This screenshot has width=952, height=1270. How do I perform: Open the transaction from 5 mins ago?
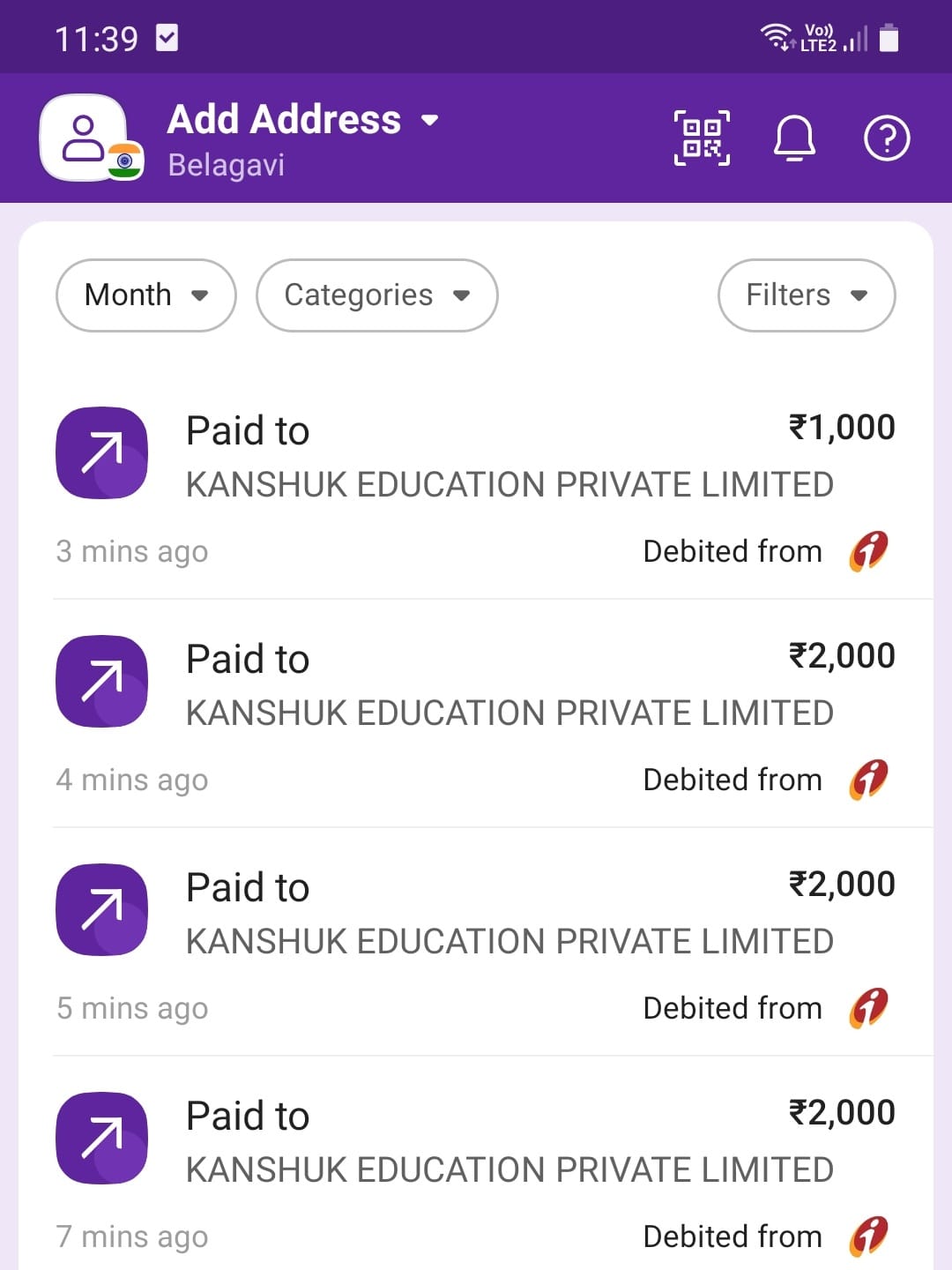(509, 941)
